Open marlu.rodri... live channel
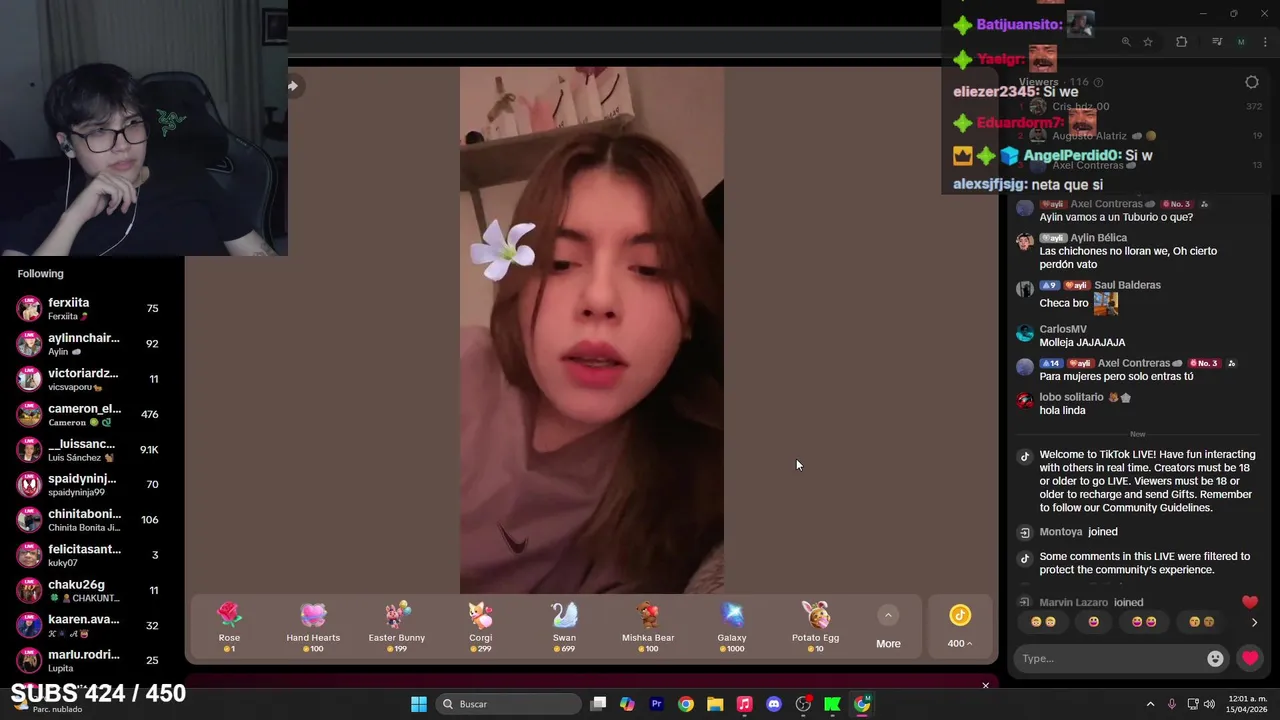 coord(92,660)
